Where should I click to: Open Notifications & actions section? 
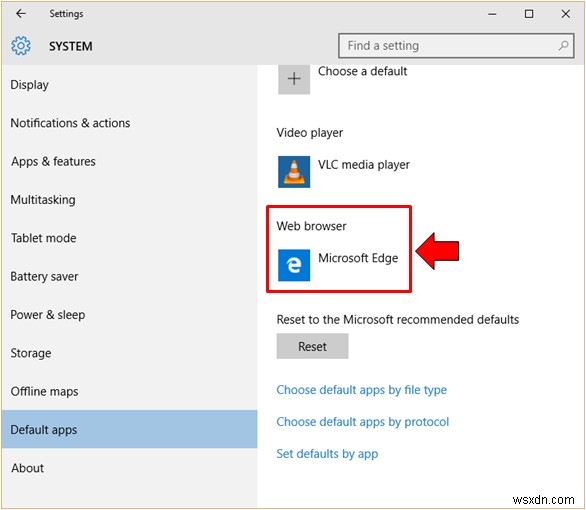click(129, 123)
